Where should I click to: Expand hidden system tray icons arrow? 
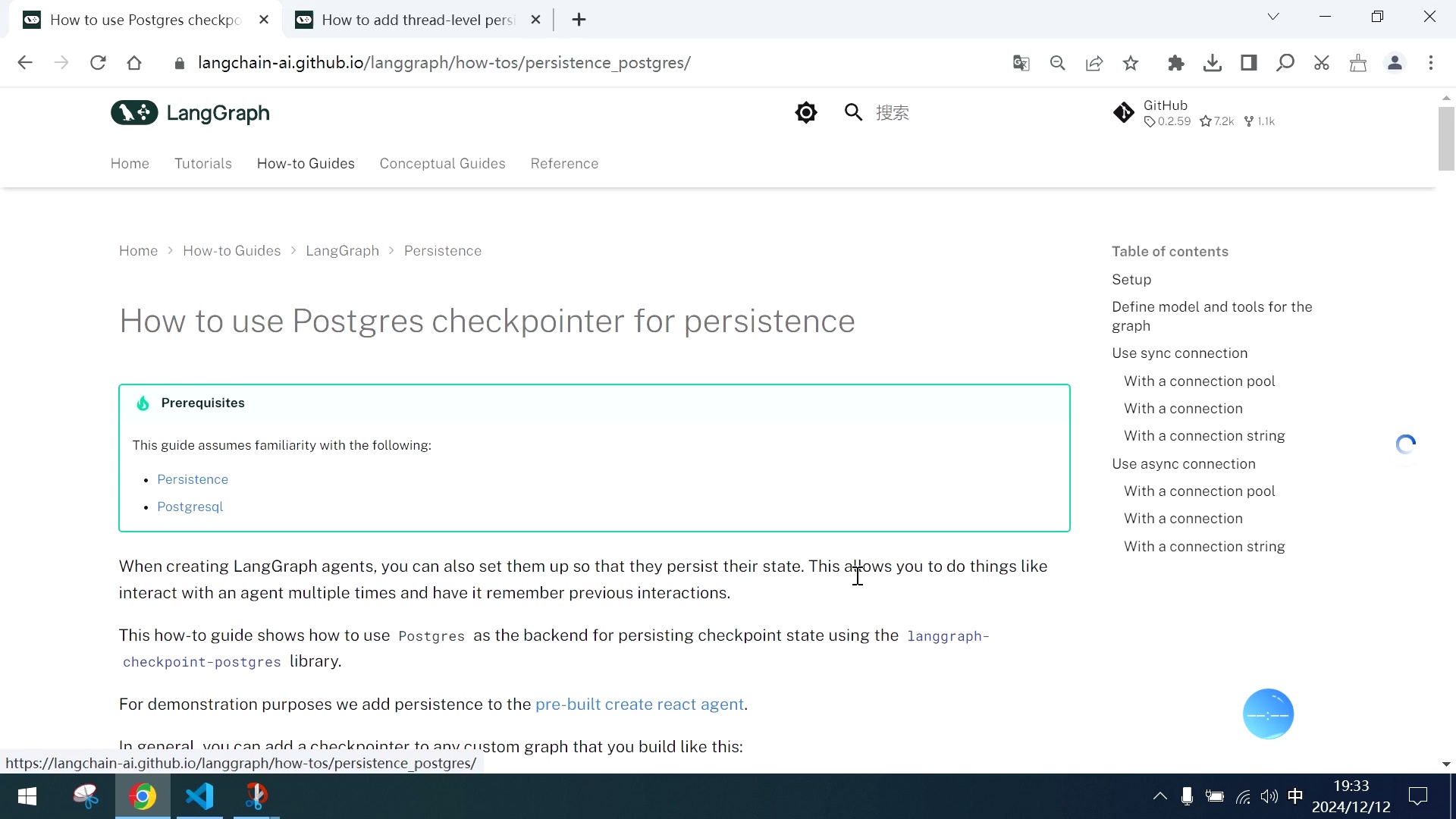(x=1159, y=795)
